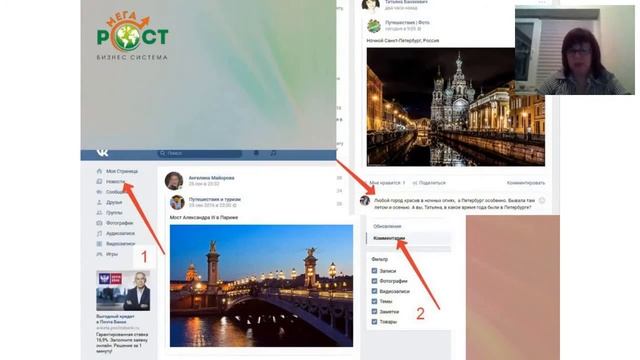Click the commenter avatar under the Petersburg post

(365, 200)
